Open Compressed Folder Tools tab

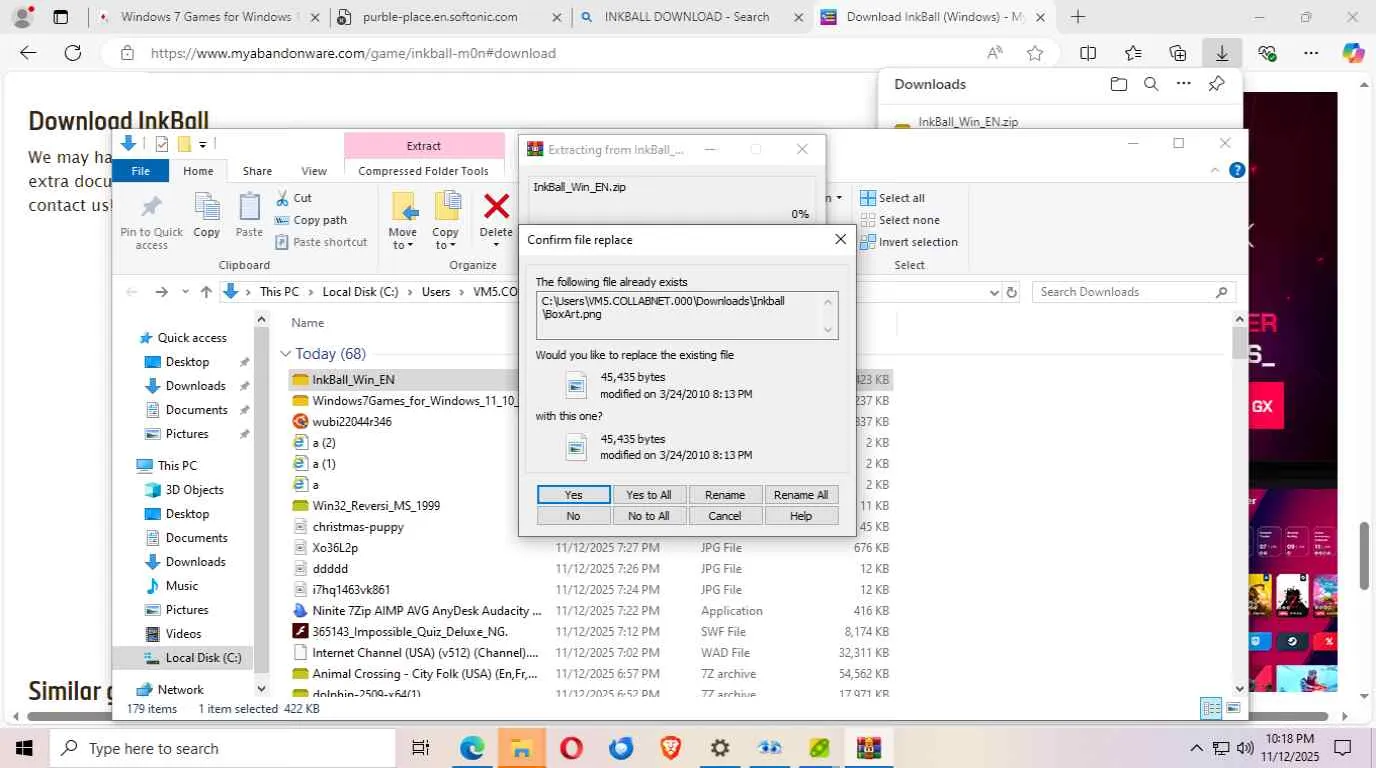[x=424, y=171]
